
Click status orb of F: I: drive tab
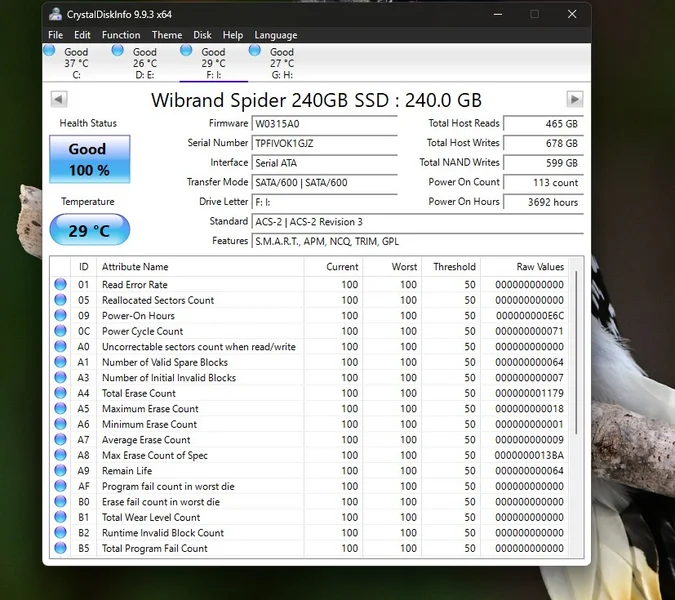(x=186, y=50)
